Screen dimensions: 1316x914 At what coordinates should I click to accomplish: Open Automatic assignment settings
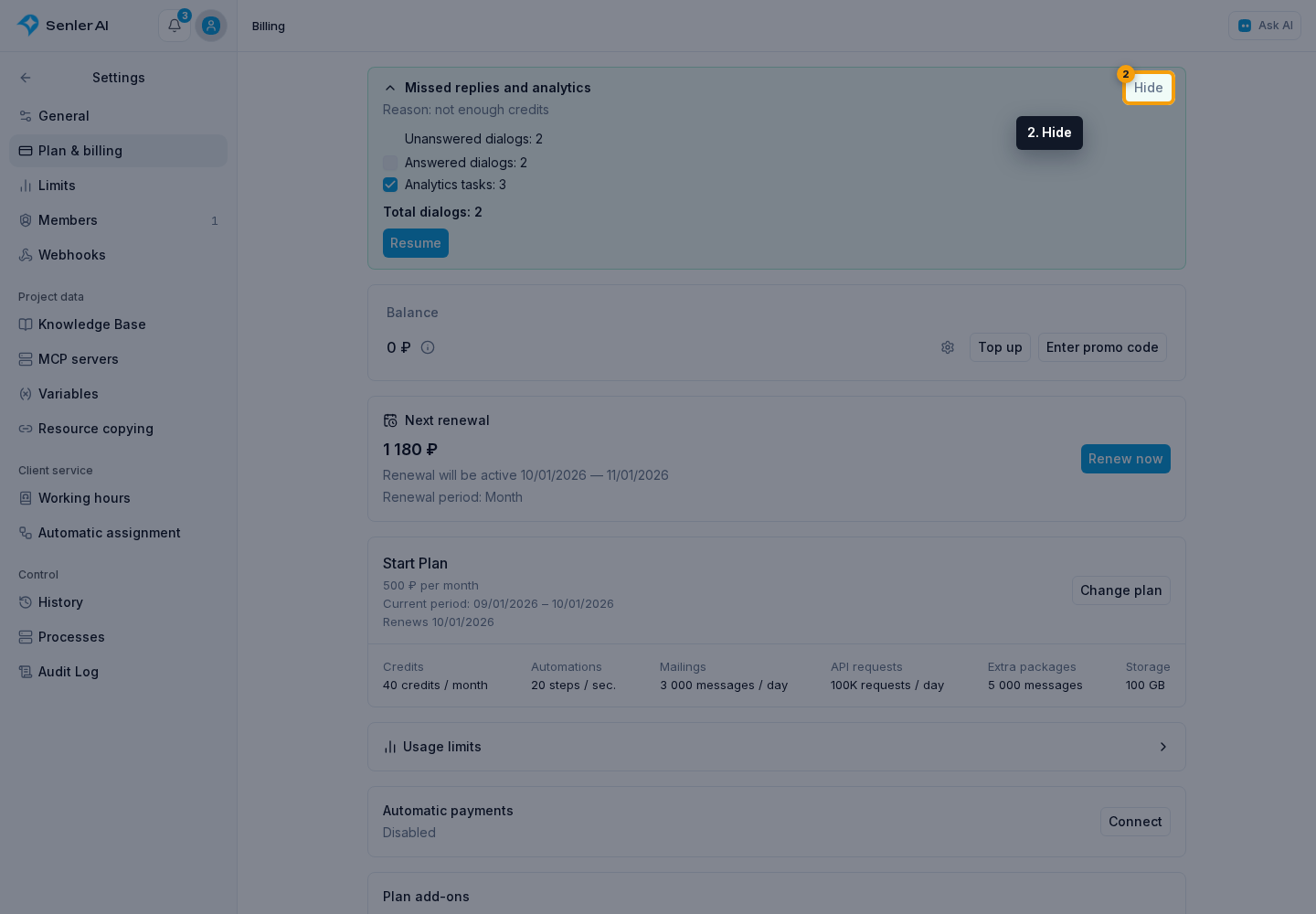point(118,533)
